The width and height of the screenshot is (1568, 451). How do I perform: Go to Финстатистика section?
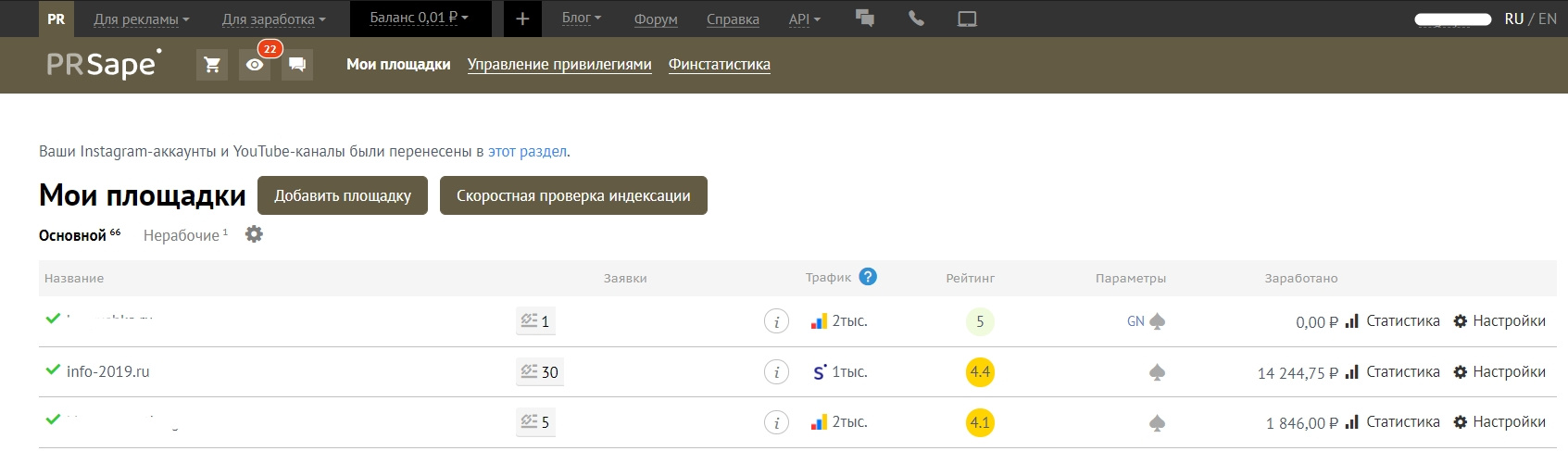point(720,64)
